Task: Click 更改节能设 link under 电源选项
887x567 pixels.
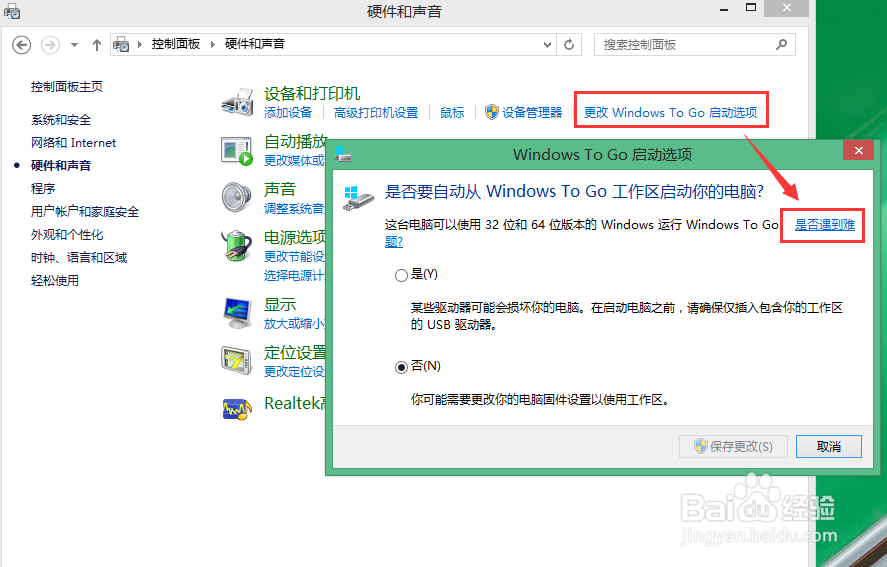Action: pos(294,256)
